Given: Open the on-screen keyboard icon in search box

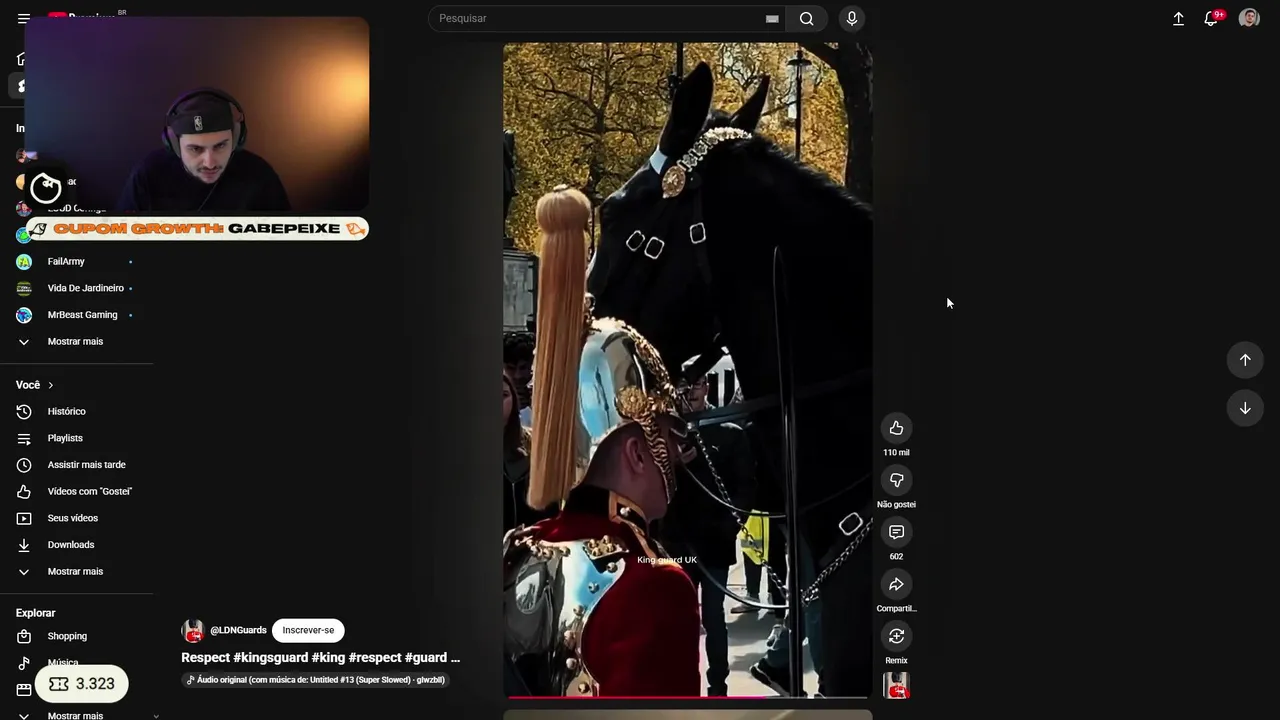Looking at the screenshot, I should click(772, 19).
